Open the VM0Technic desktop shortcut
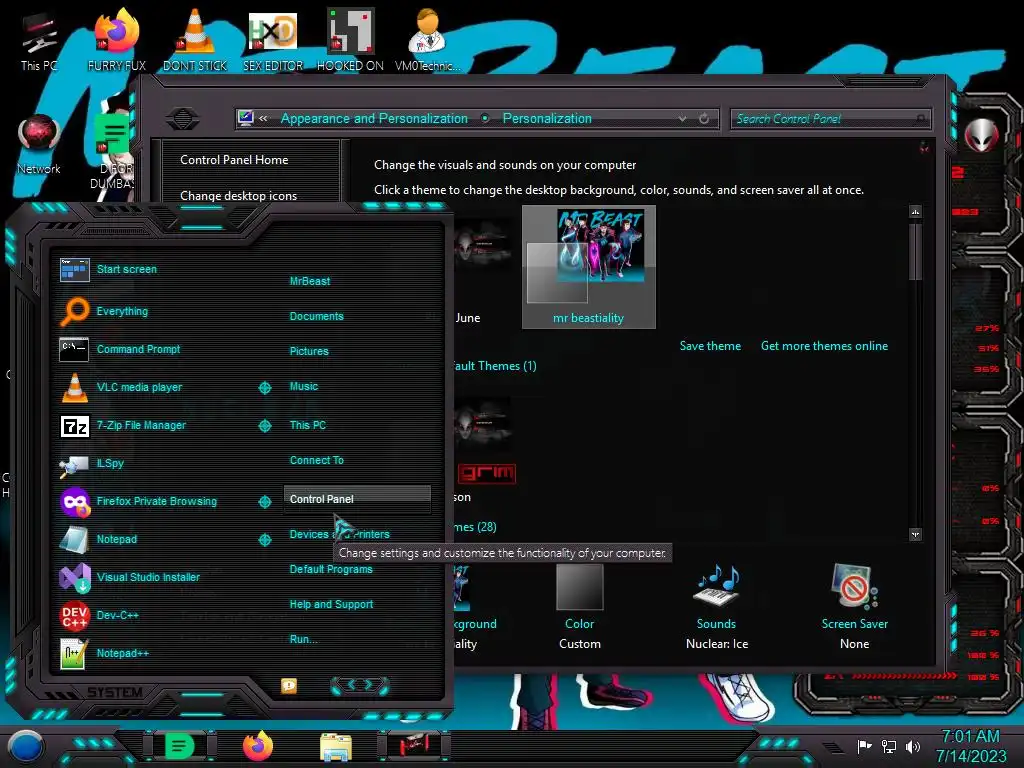The width and height of the screenshot is (1024, 768). [x=428, y=41]
